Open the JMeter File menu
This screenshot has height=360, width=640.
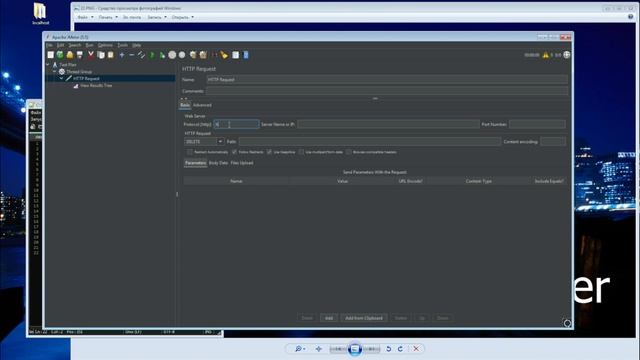49,45
